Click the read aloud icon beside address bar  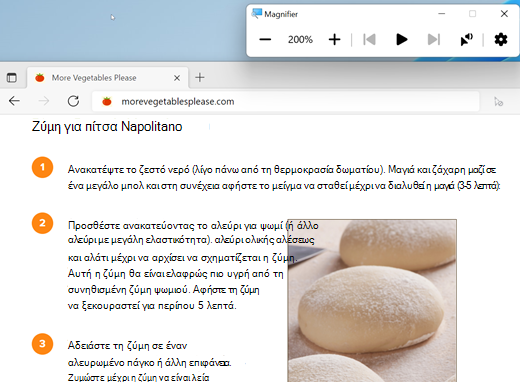tap(498, 101)
